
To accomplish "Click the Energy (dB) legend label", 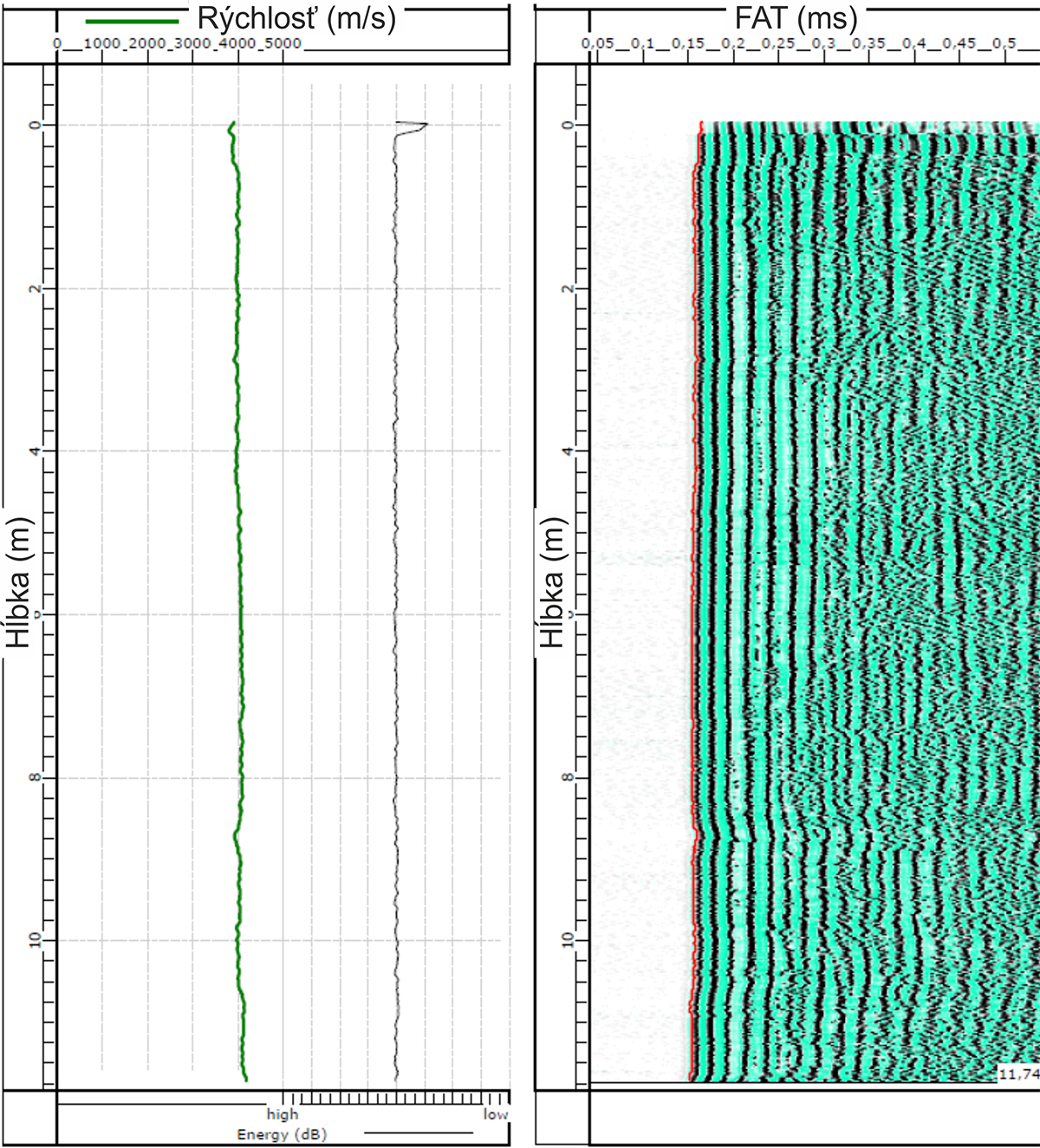I will 282,1134.
